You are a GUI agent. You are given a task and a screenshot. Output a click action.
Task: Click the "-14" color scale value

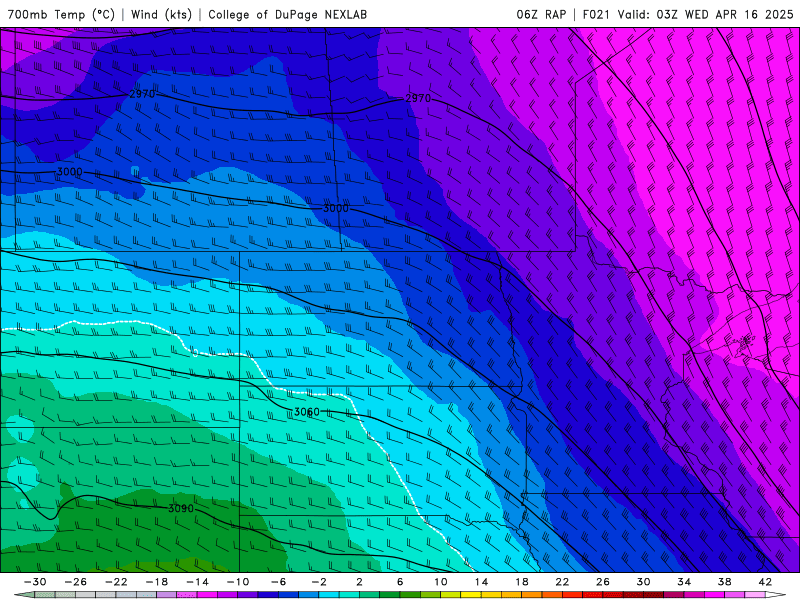(197, 582)
